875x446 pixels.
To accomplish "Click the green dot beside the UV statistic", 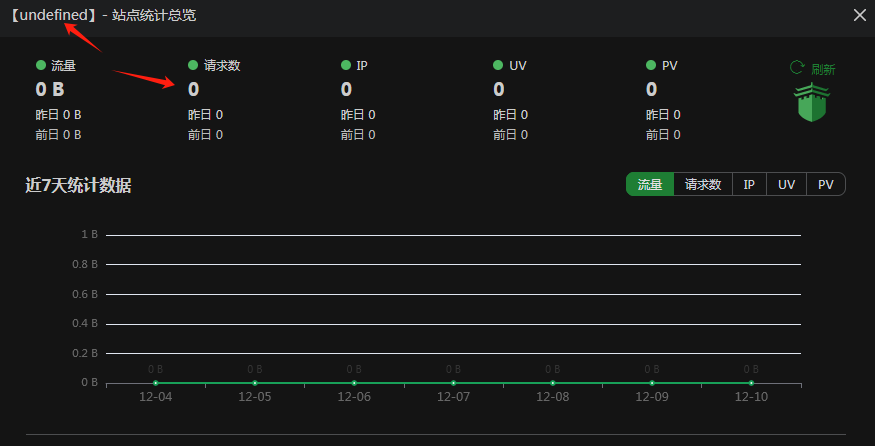I will (x=498, y=66).
